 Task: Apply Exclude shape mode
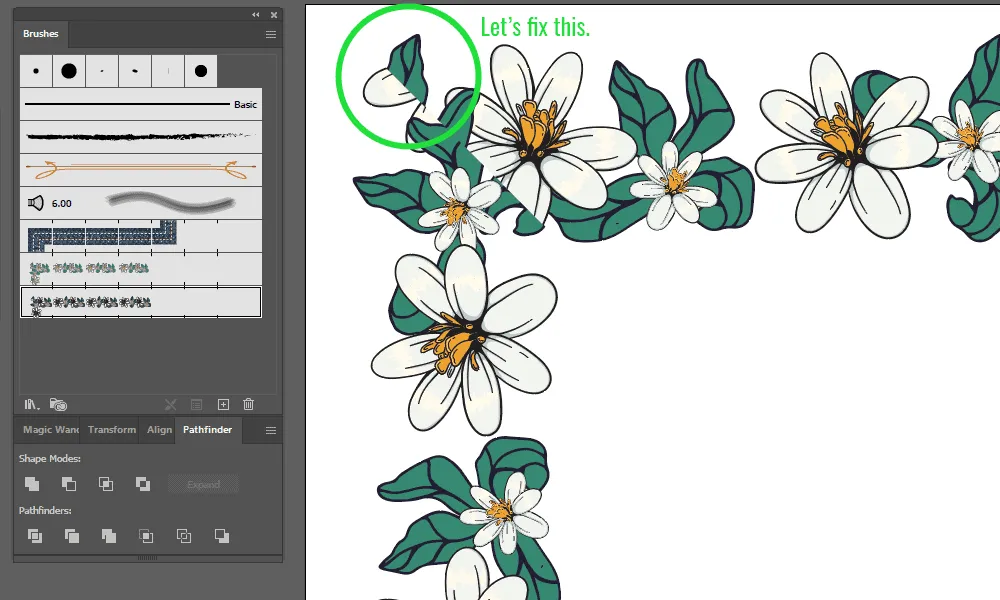[143, 484]
